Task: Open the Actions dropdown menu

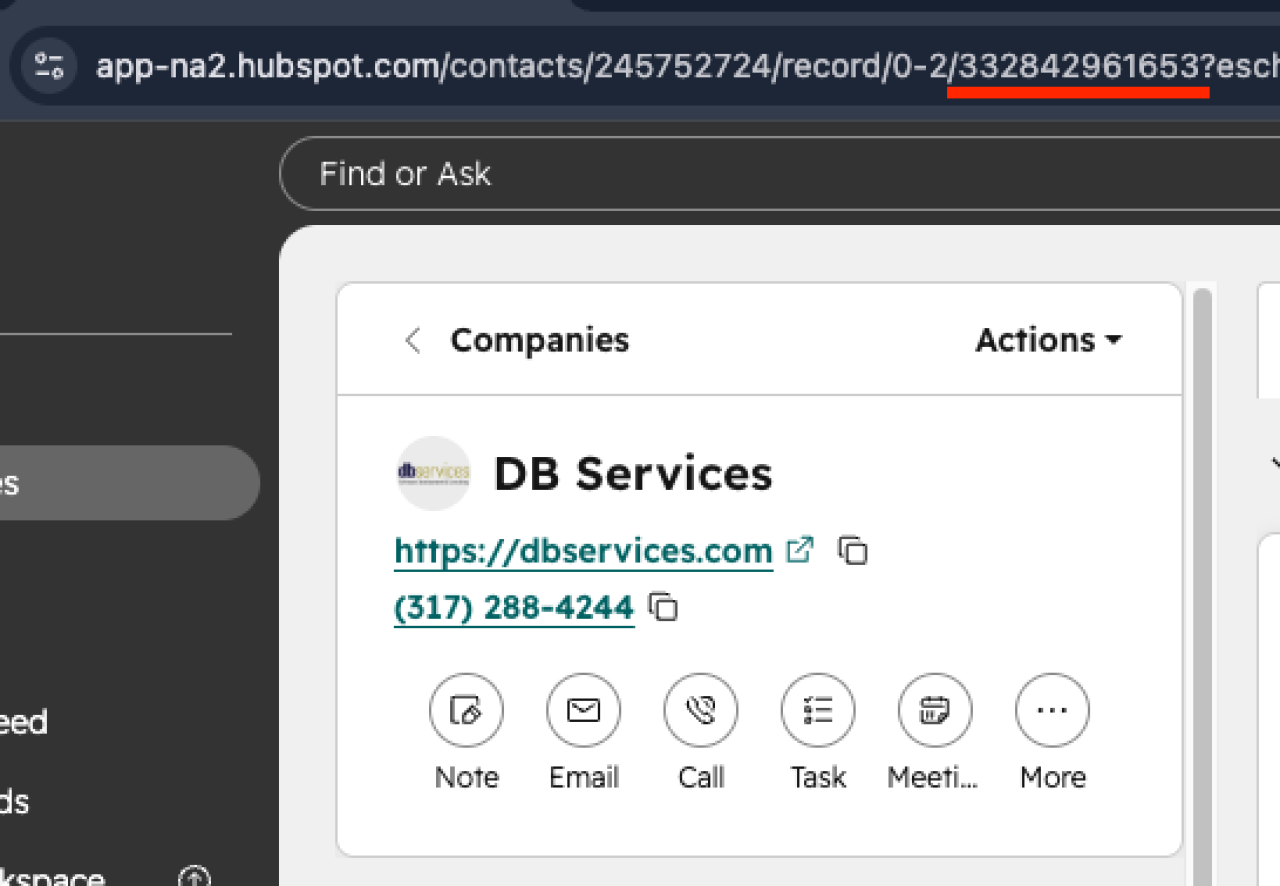Action: click(x=1048, y=340)
